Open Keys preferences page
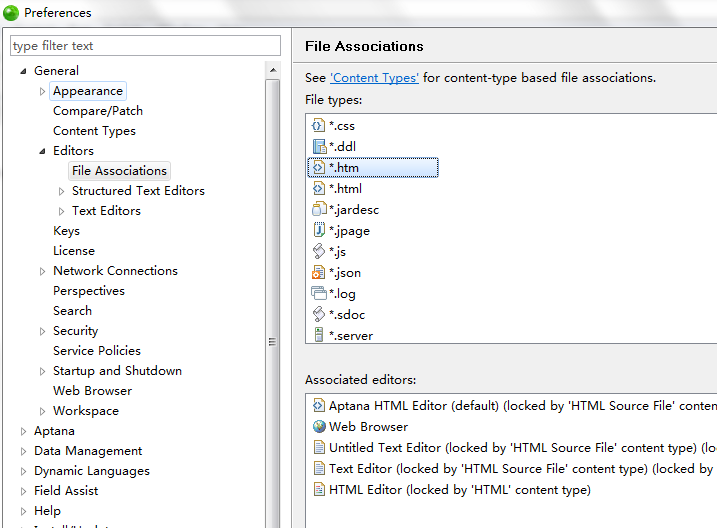The height and width of the screenshot is (528, 717). coord(66,231)
